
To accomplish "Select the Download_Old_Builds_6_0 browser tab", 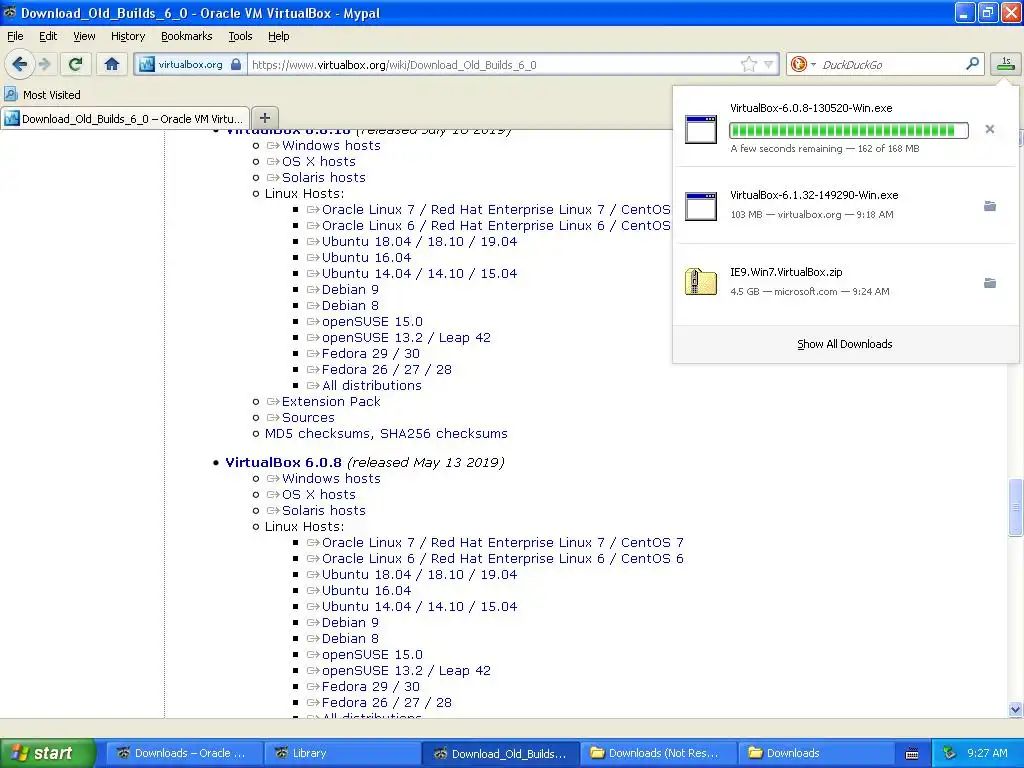I will point(125,118).
